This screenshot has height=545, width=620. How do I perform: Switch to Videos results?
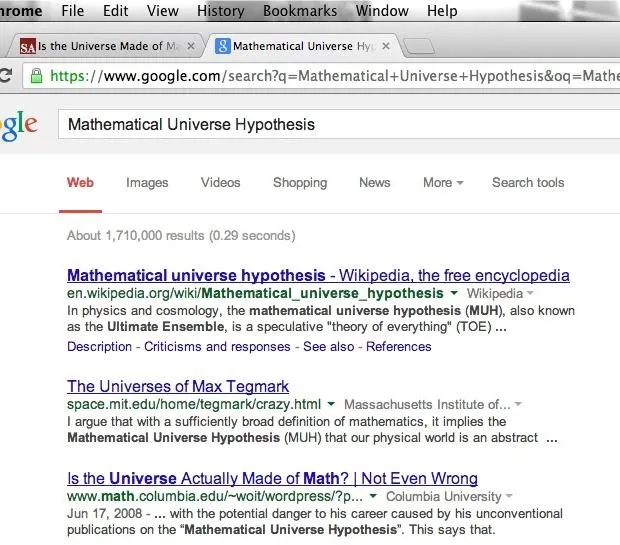221,183
